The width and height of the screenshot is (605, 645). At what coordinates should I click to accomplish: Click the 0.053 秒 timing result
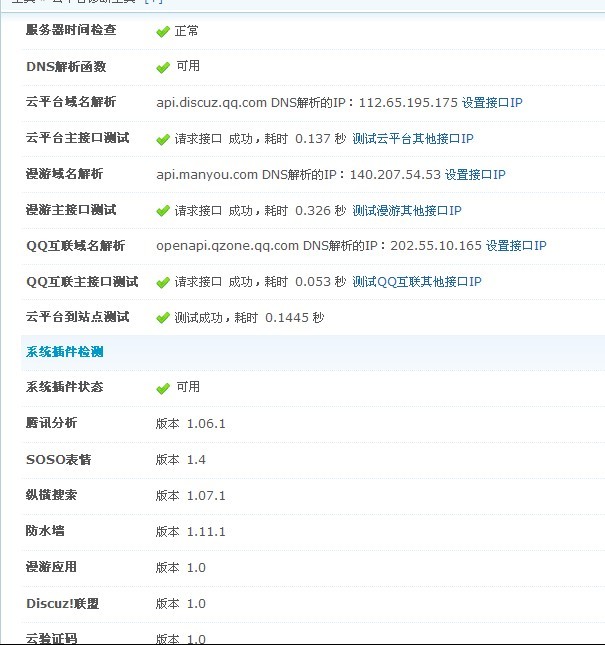point(320,282)
